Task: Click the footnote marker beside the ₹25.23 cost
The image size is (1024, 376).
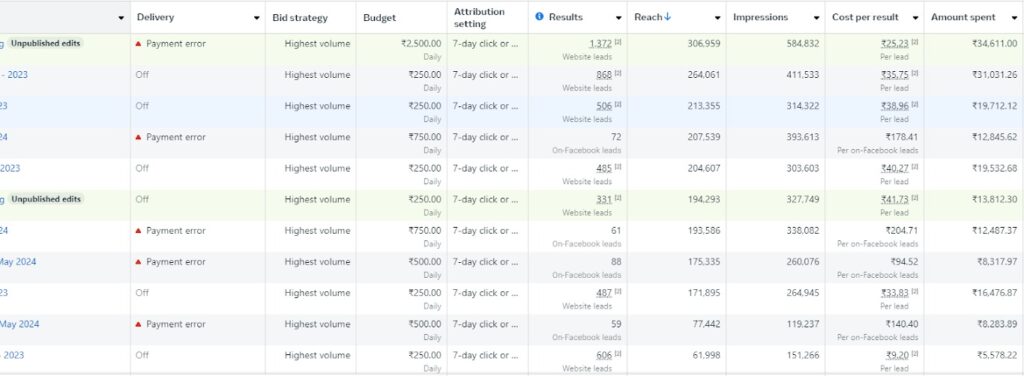Action: pyautogui.click(x=915, y=42)
